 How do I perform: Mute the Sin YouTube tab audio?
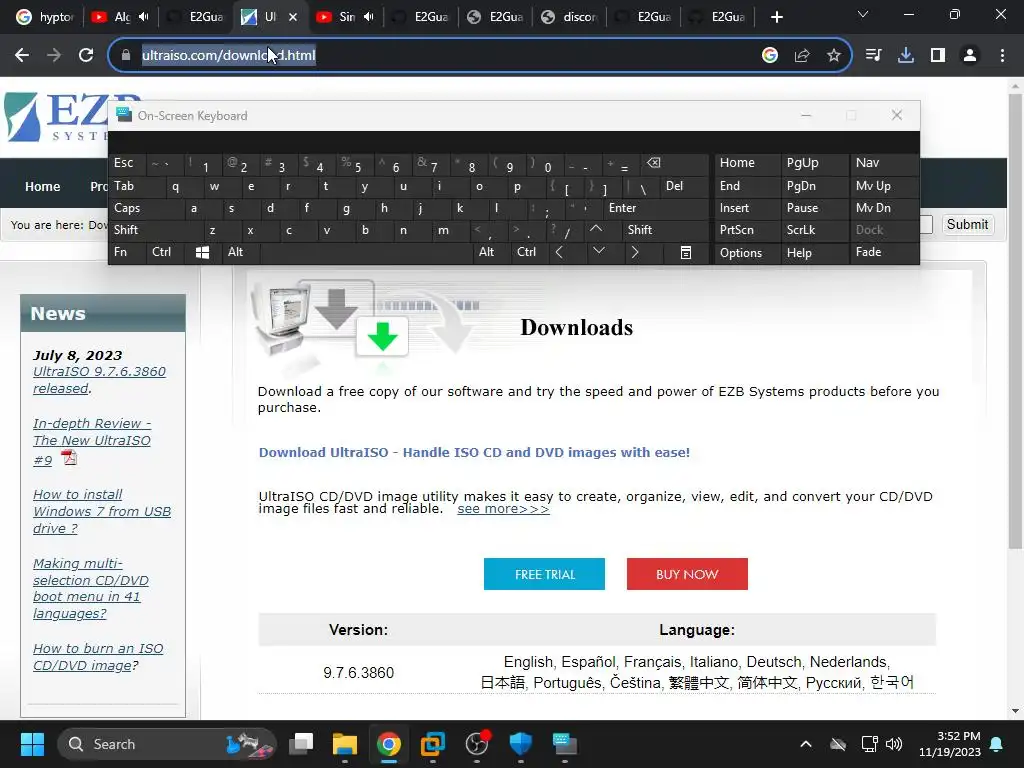pyautogui.click(x=369, y=17)
